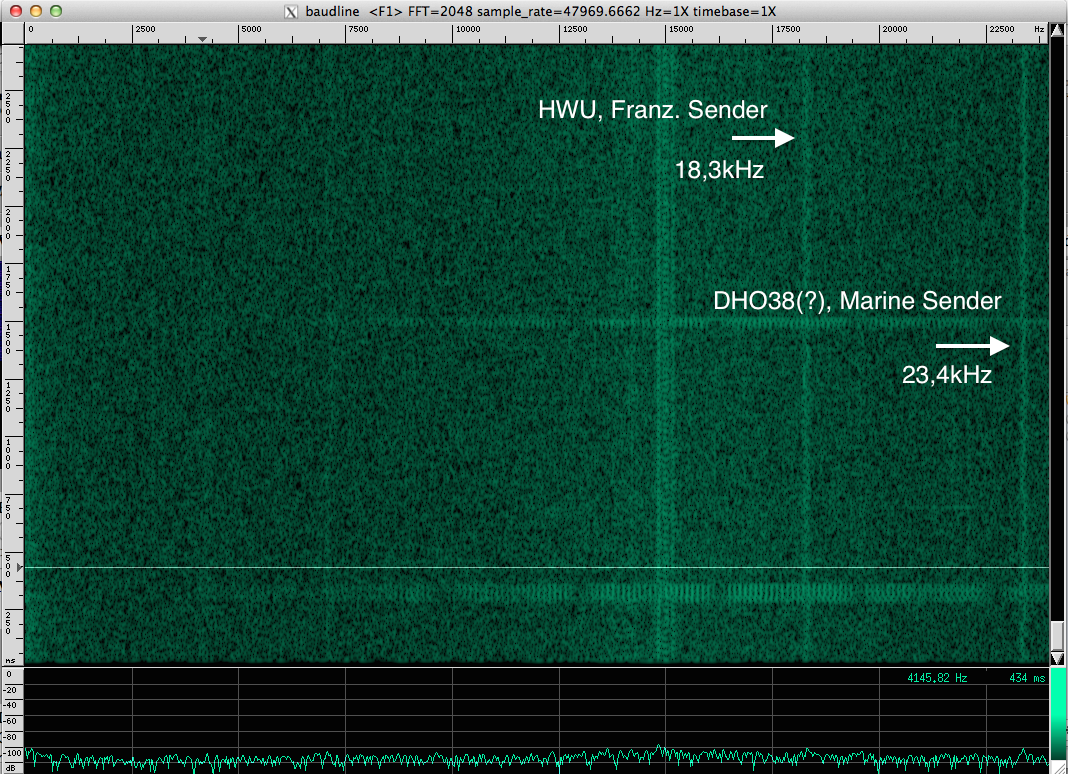Viewport: 1068px width, 774px height.
Task: Click the Hz unit label on the ruler
Action: [1040, 30]
